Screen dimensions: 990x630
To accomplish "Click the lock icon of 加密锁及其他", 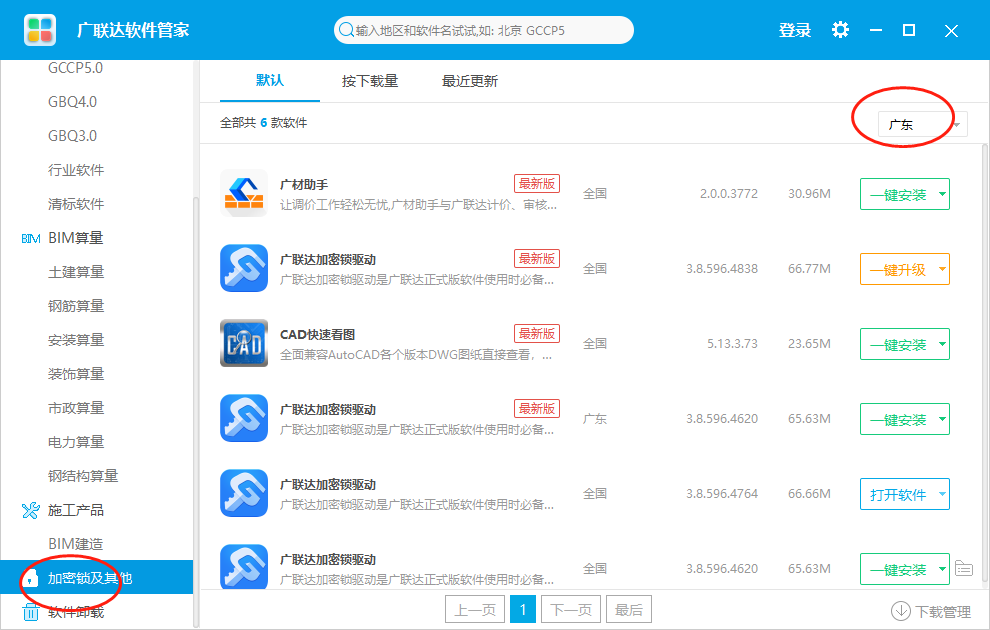I will pos(30,578).
